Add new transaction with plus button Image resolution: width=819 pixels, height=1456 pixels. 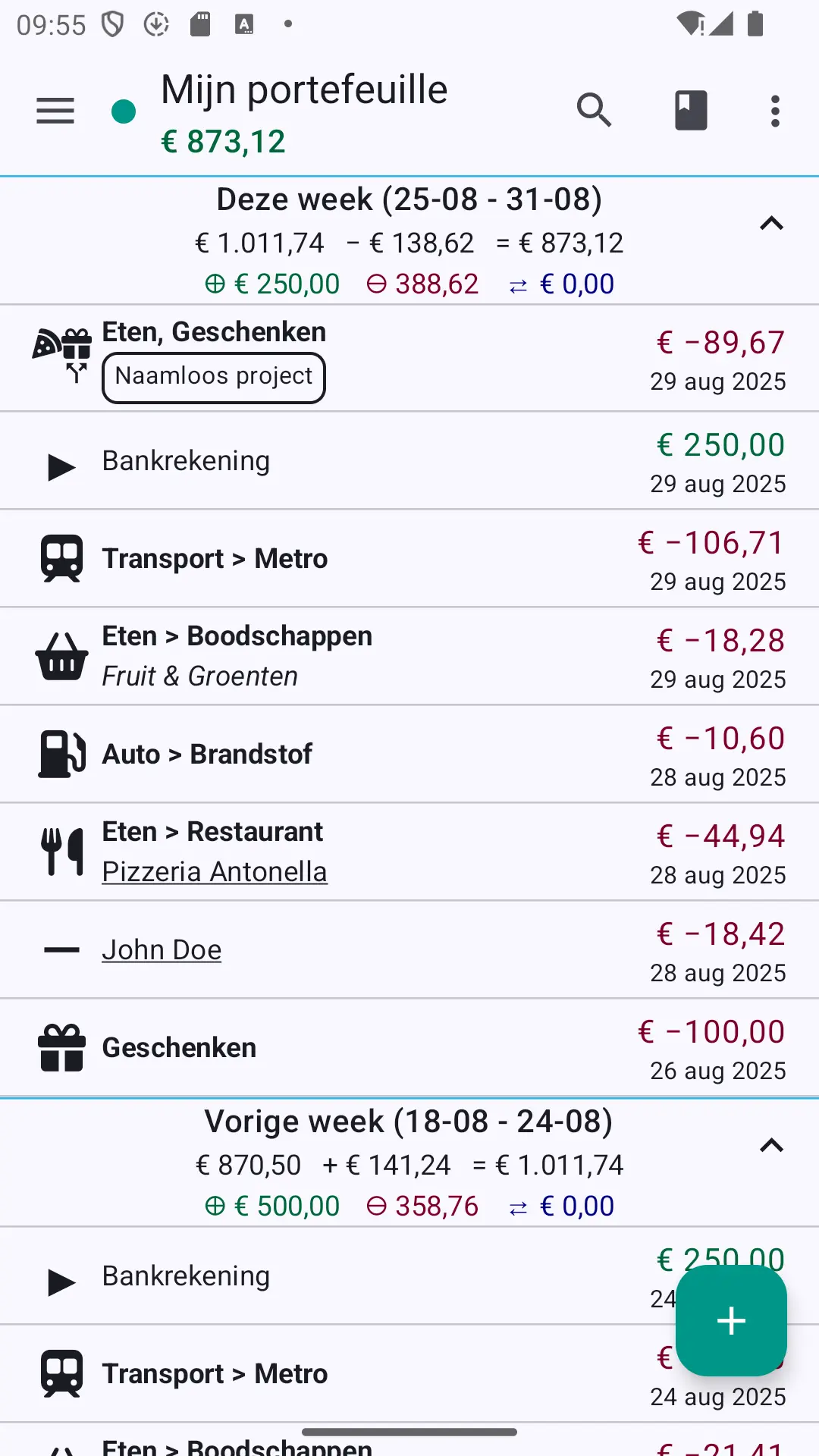pyautogui.click(x=731, y=1320)
